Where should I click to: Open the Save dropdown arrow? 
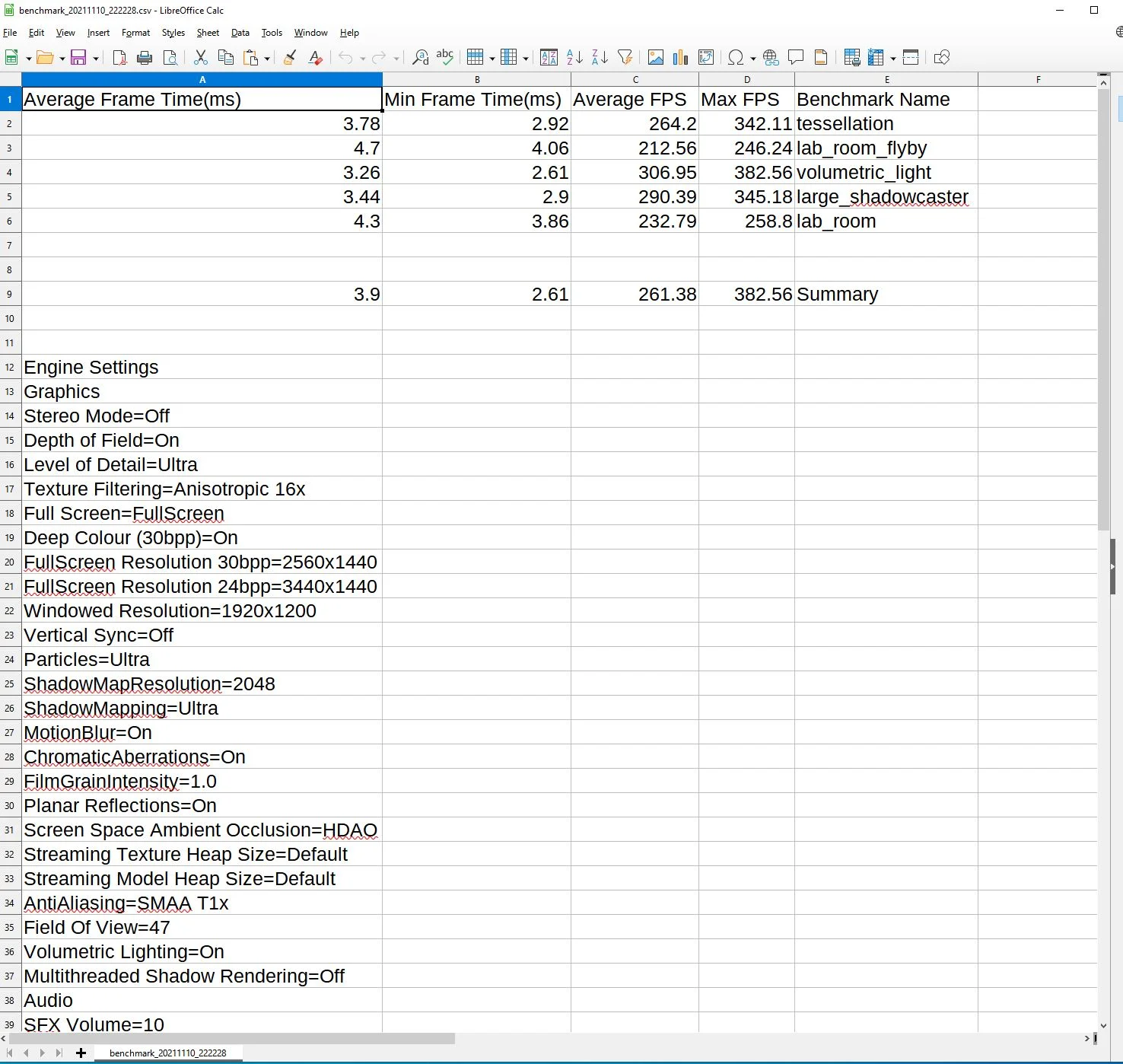coord(96,59)
